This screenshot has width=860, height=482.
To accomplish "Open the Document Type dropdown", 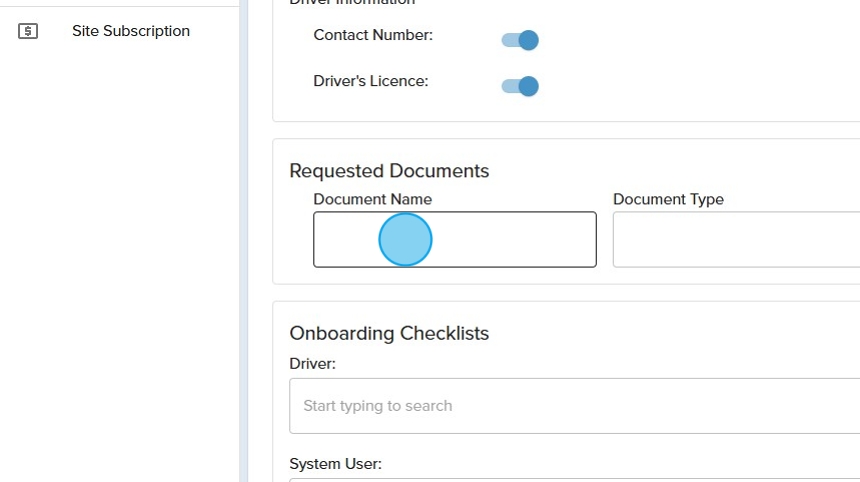I will pos(735,240).
